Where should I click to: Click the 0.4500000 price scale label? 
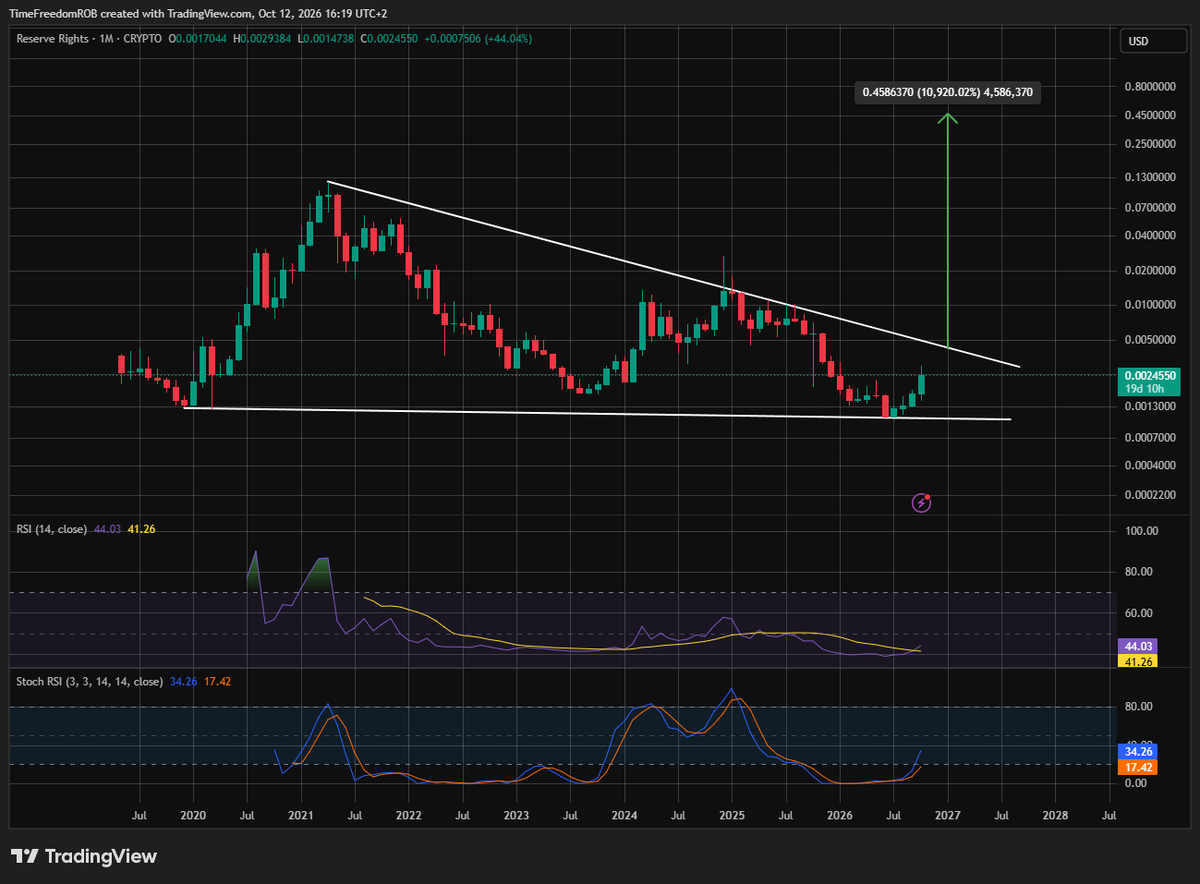click(x=1148, y=116)
